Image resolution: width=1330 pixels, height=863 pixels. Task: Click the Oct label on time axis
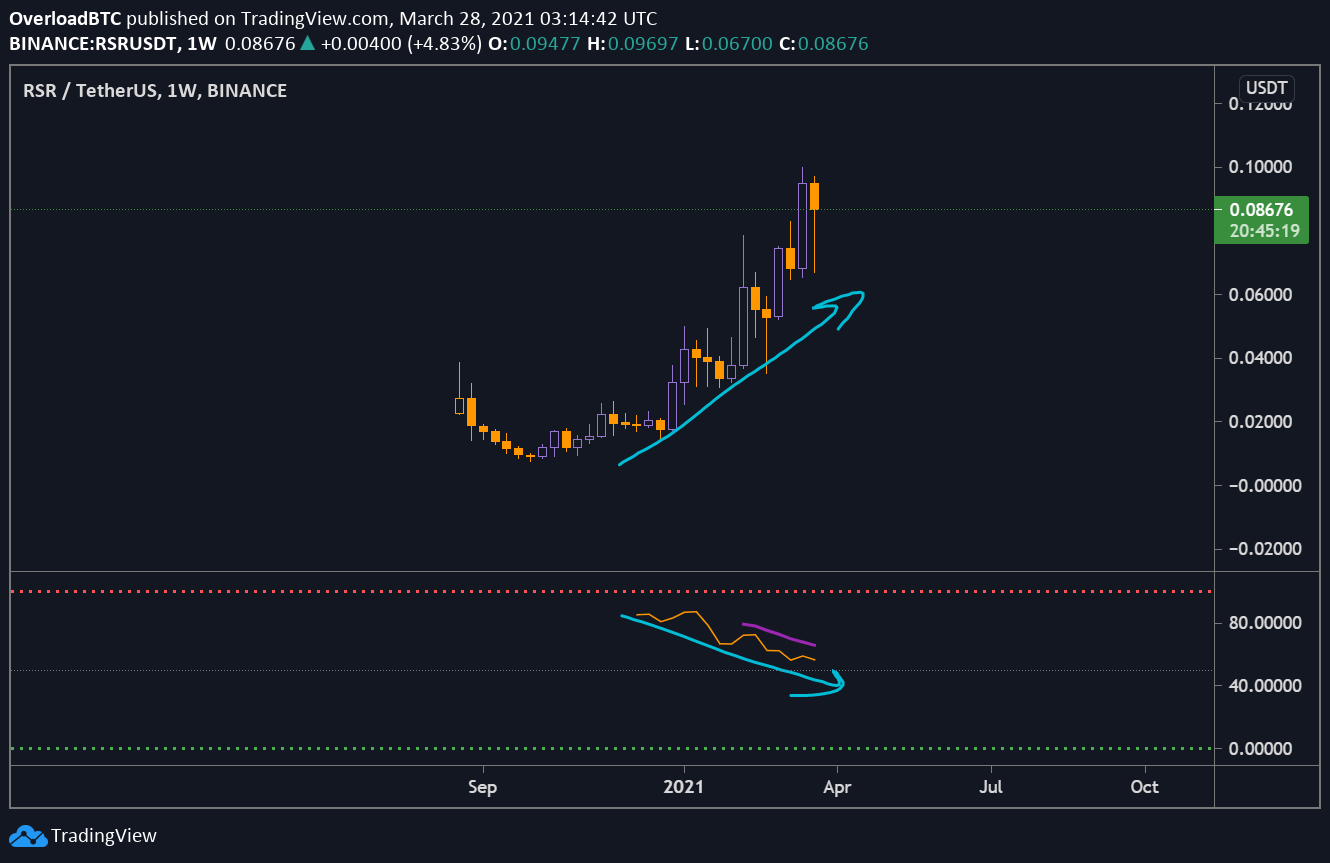coord(1145,787)
